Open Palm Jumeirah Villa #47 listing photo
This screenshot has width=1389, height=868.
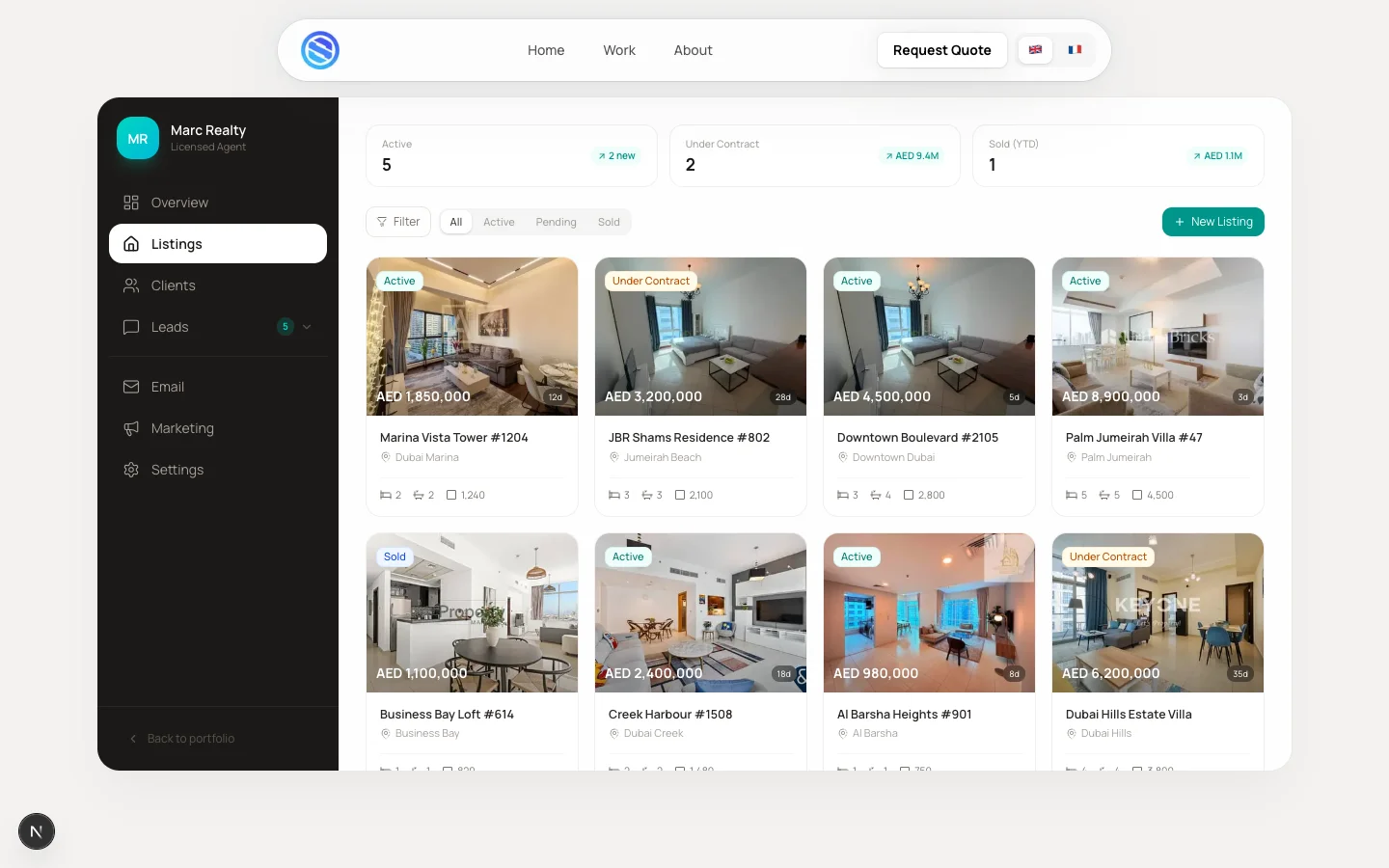1157,337
